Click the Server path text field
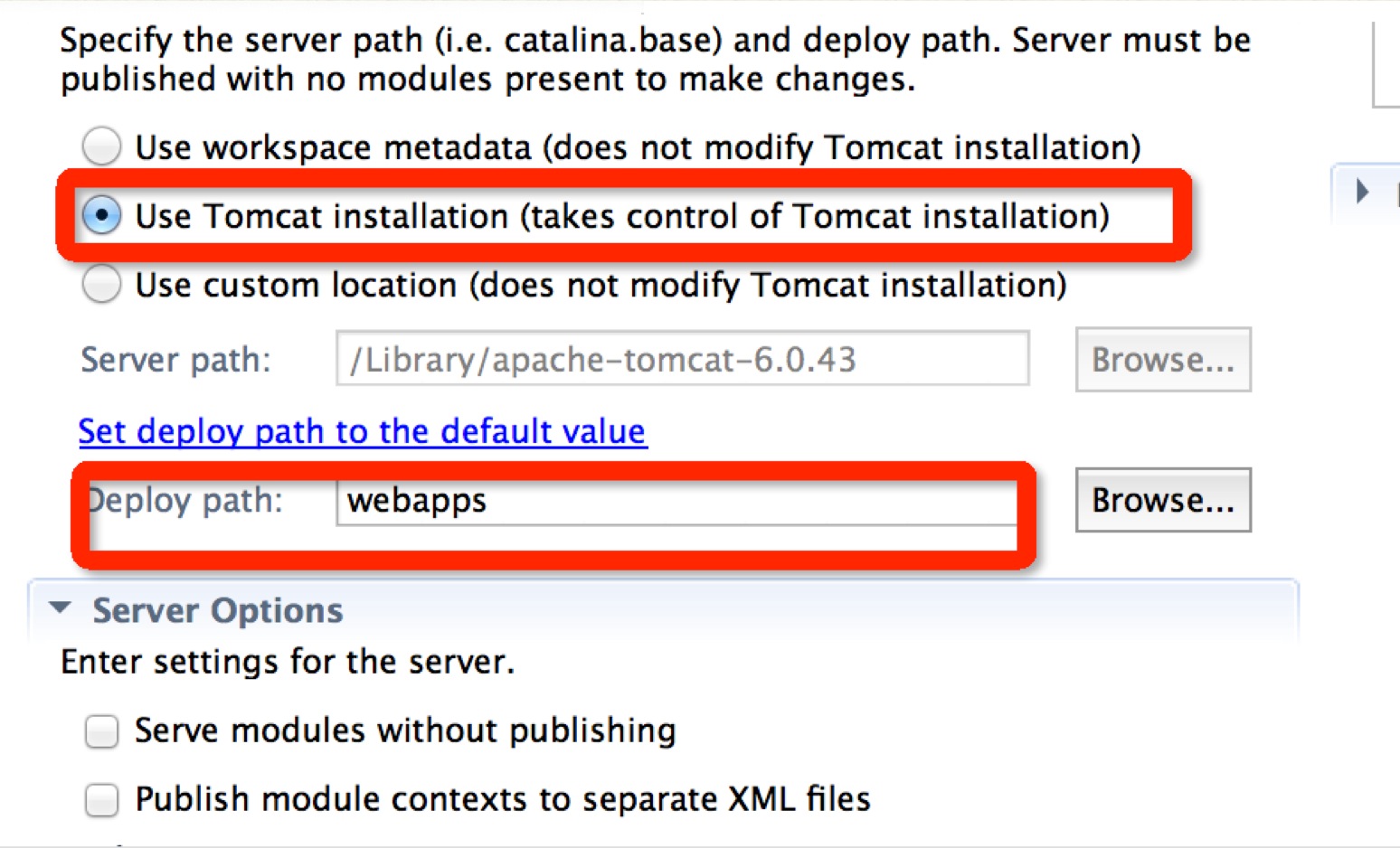 pyautogui.click(x=683, y=359)
